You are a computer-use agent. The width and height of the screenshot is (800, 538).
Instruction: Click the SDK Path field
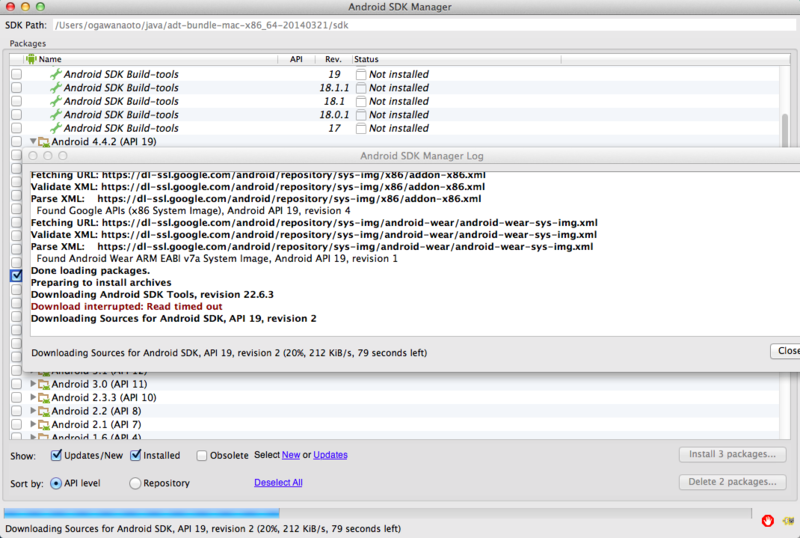tap(423, 25)
